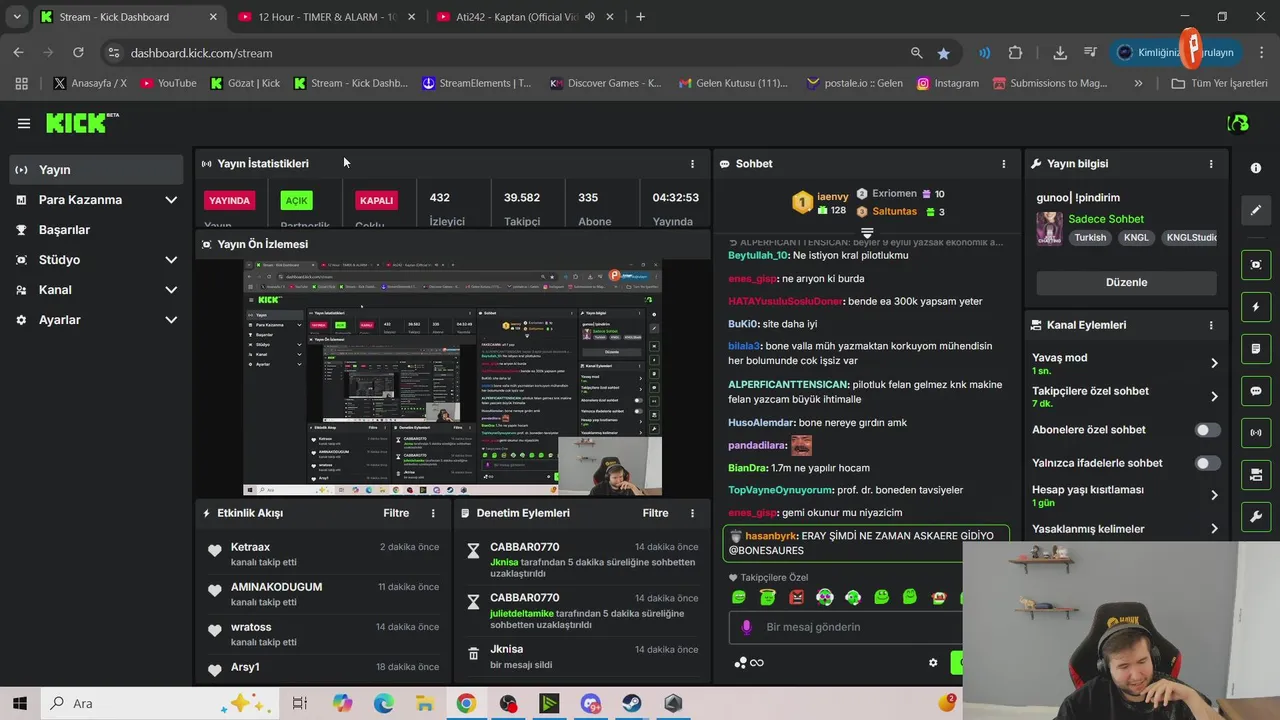This screenshot has height=720, width=1280.
Task: Open options menu for Yayın İstatistikleri panel
Action: (x=692, y=164)
